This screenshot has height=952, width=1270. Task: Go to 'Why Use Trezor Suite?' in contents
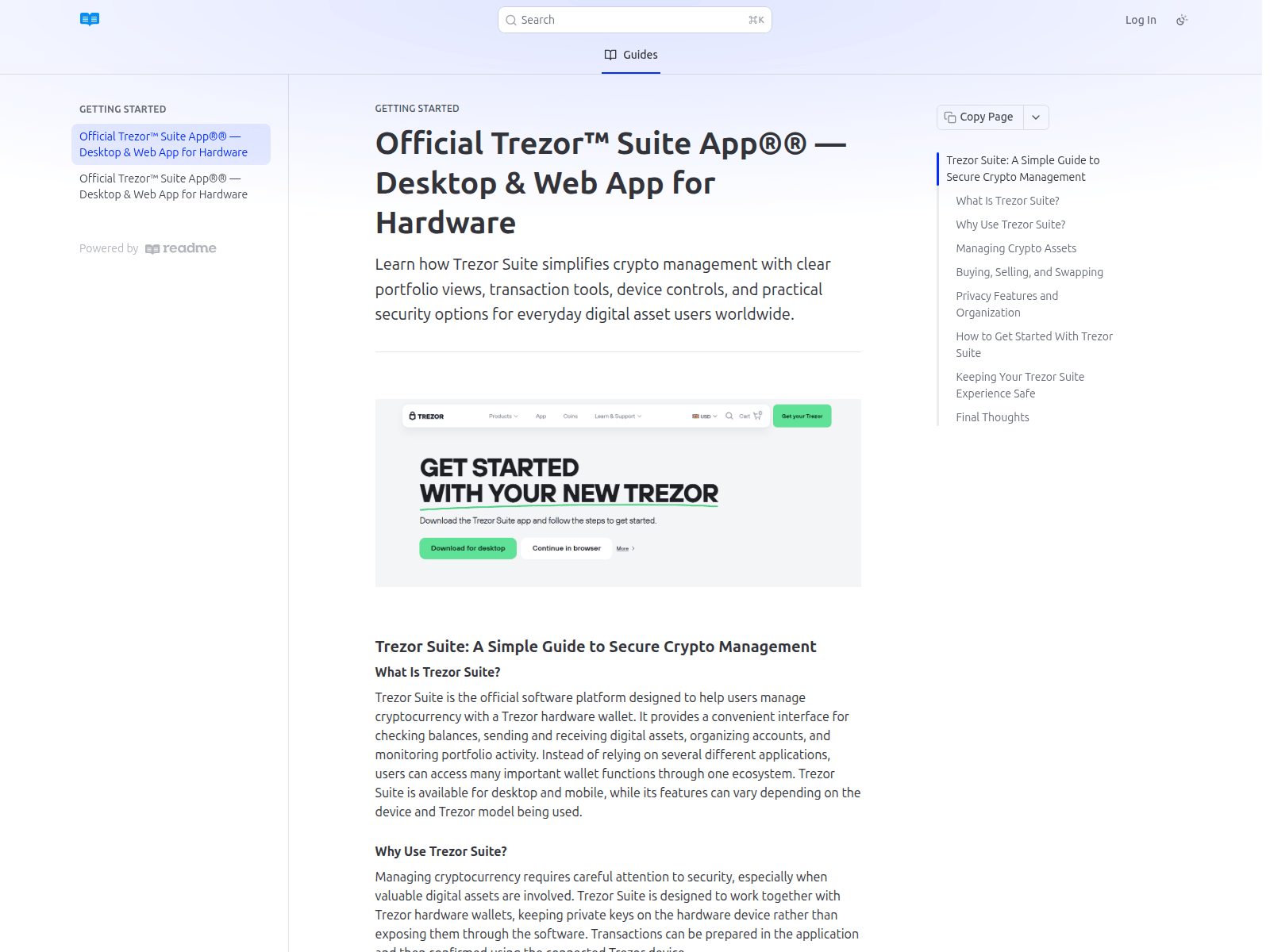pos(1010,225)
